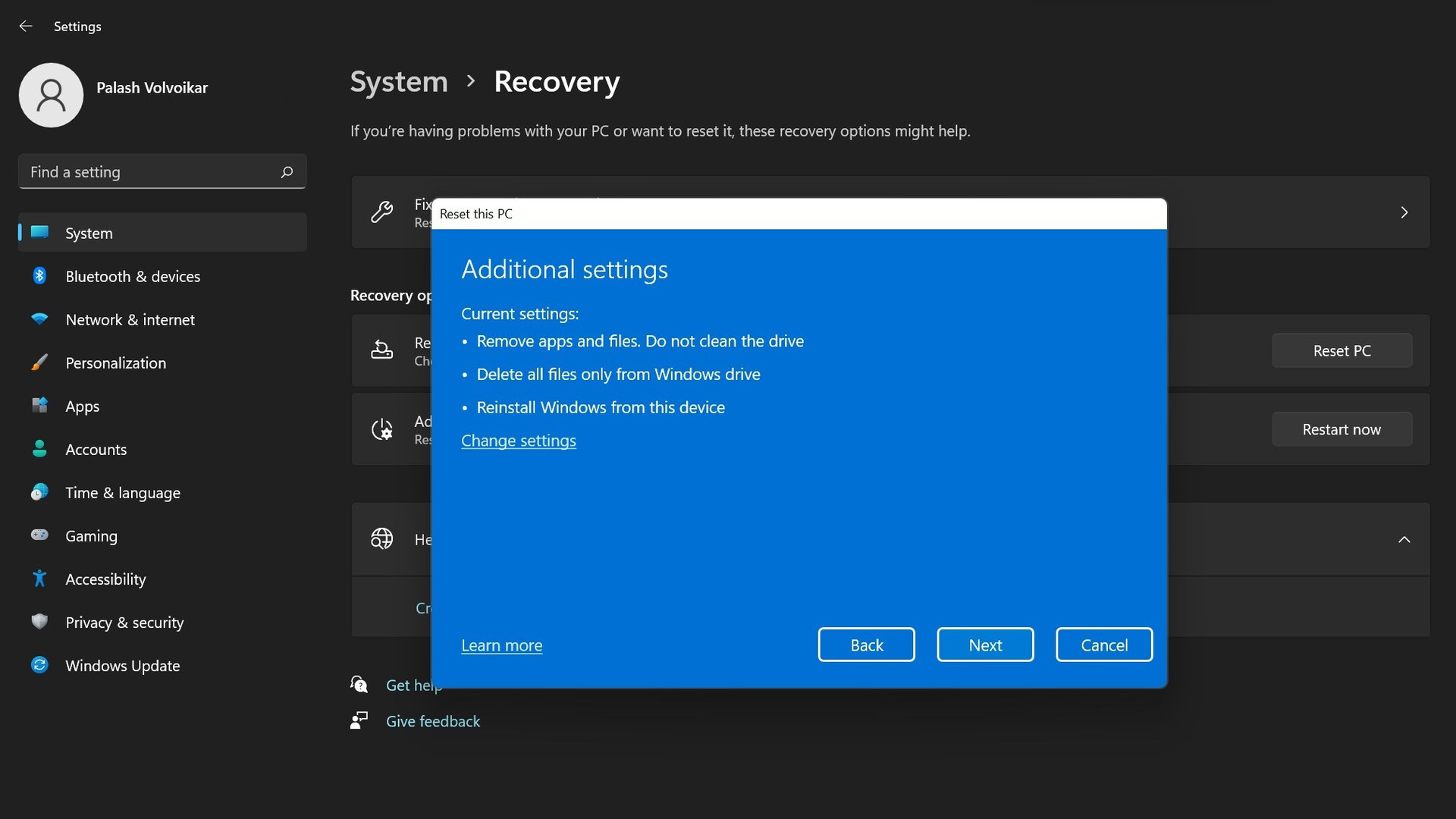Screen dimensions: 1456x819
Task: Click Next button to proceed
Action: (985, 644)
